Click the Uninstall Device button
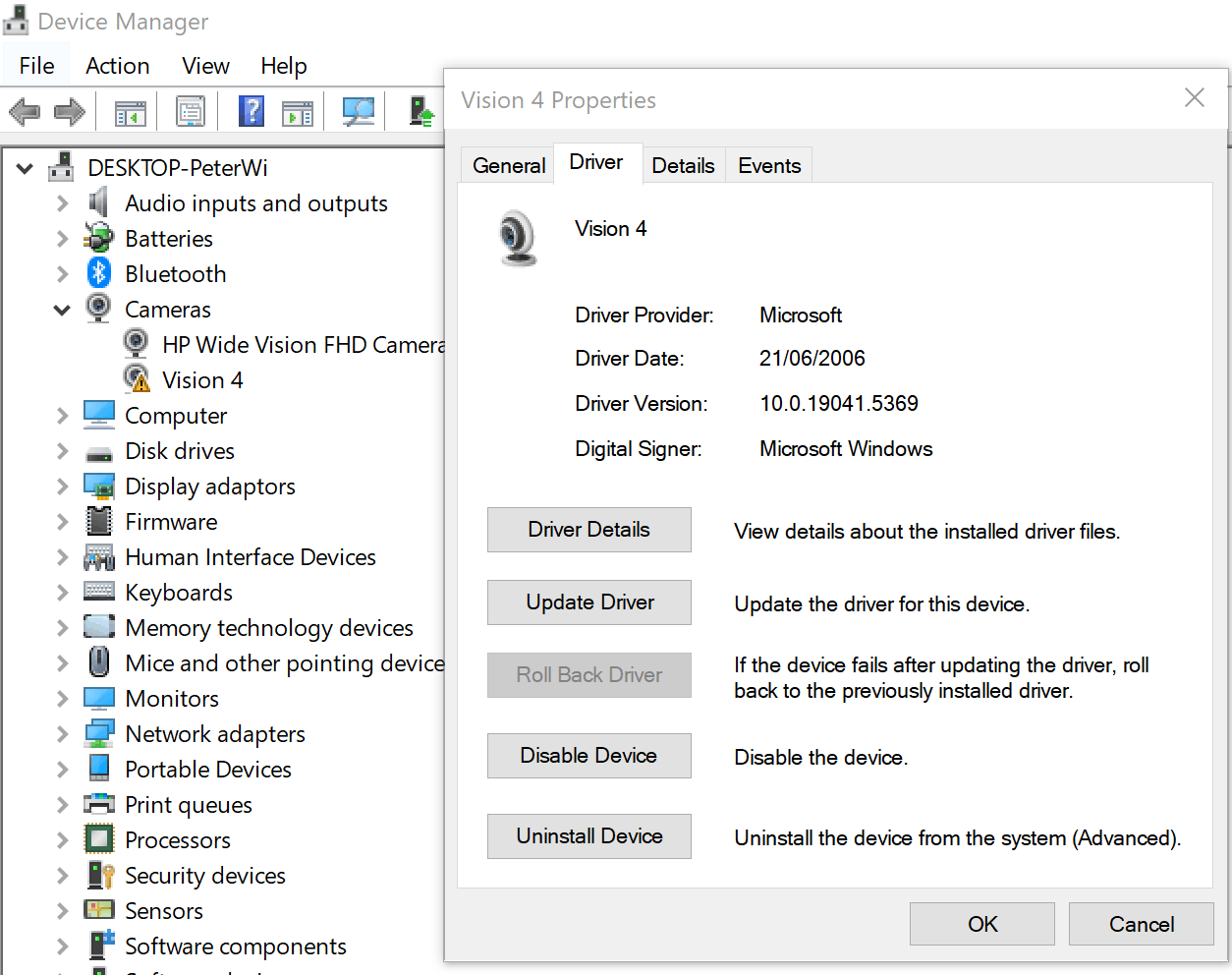 (589, 836)
